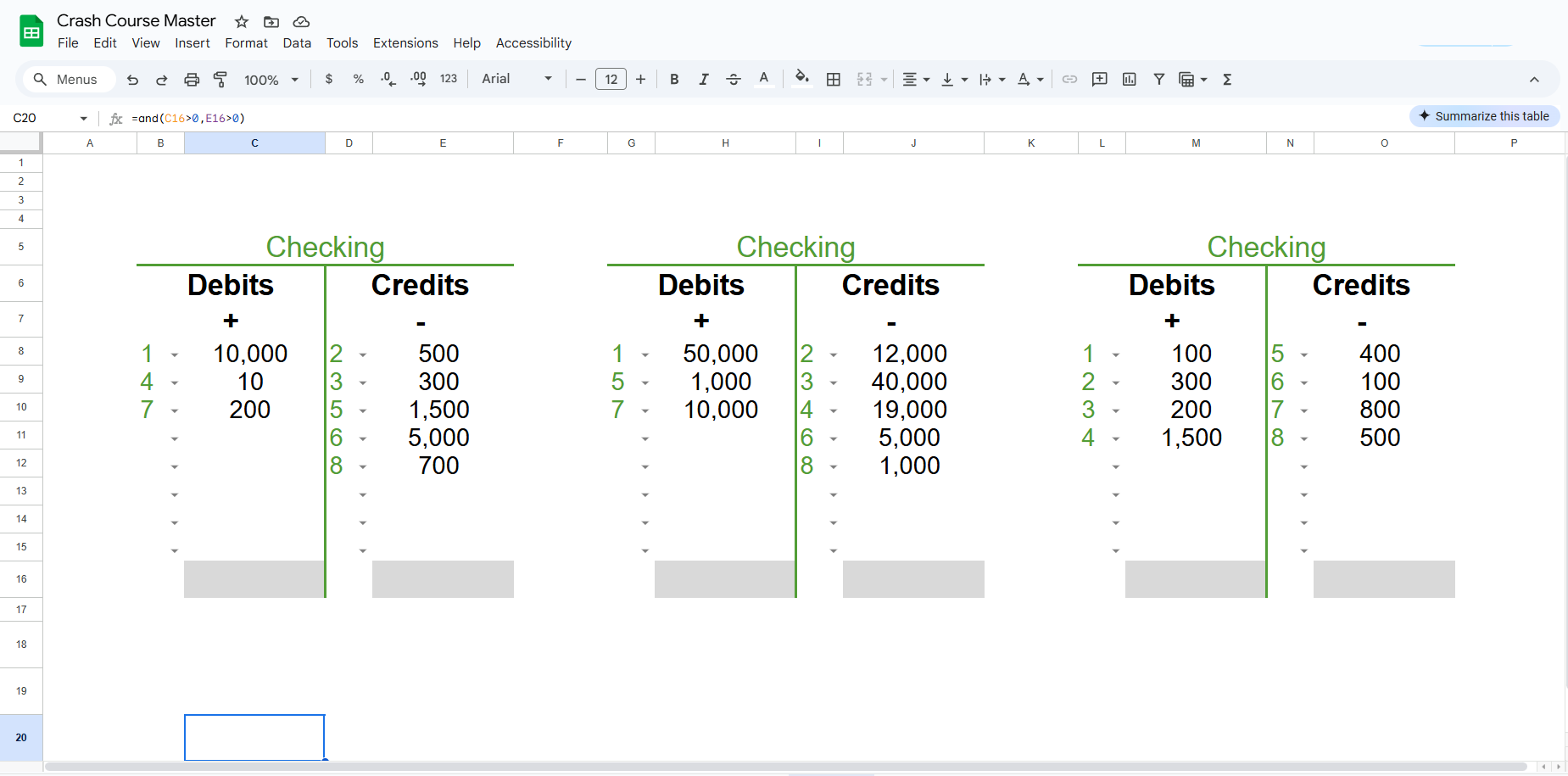The height and width of the screenshot is (776, 1568).
Task: Click the Menus search button
Action: pos(66,80)
